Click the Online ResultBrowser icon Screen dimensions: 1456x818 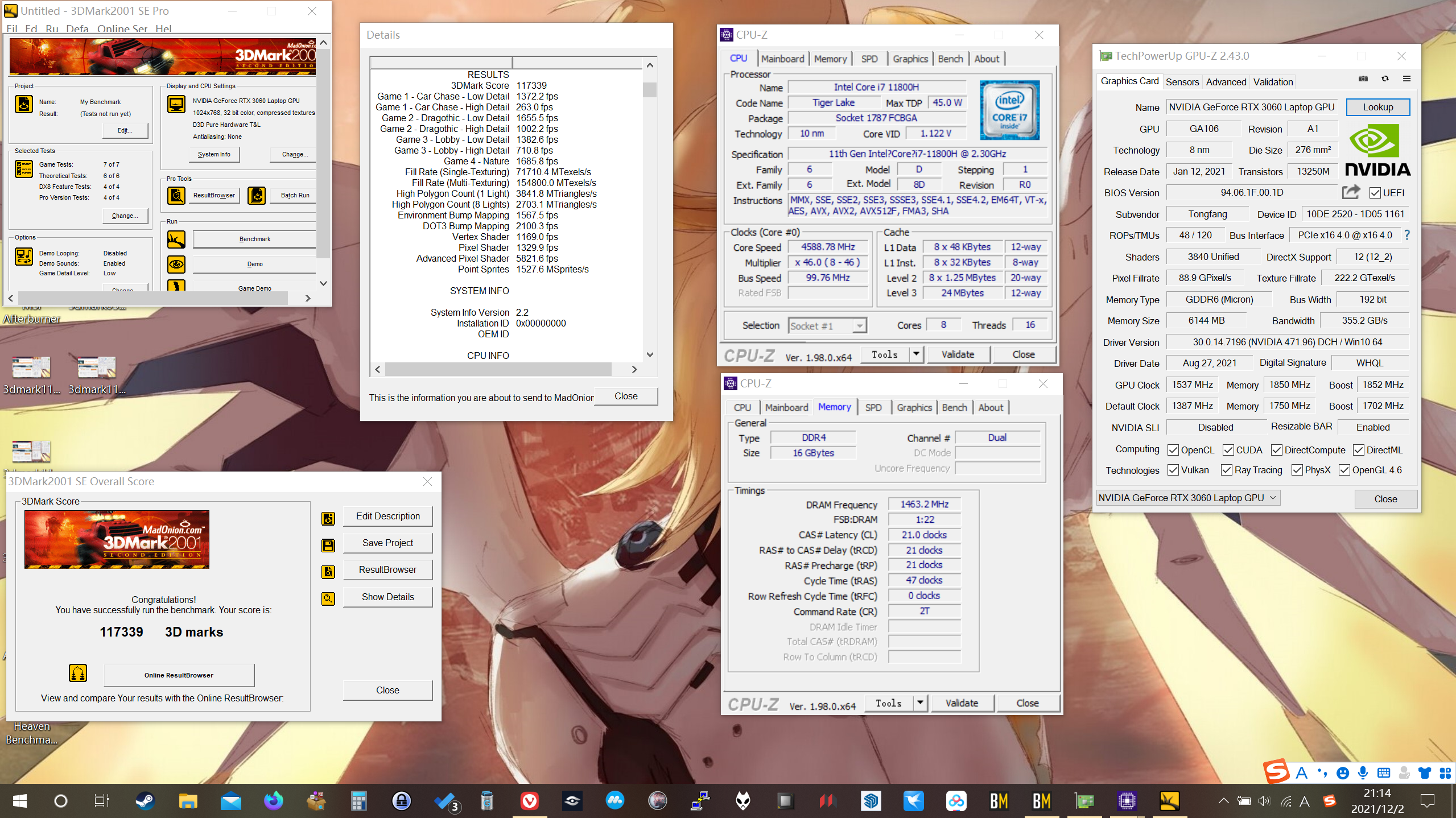(78, 673)
